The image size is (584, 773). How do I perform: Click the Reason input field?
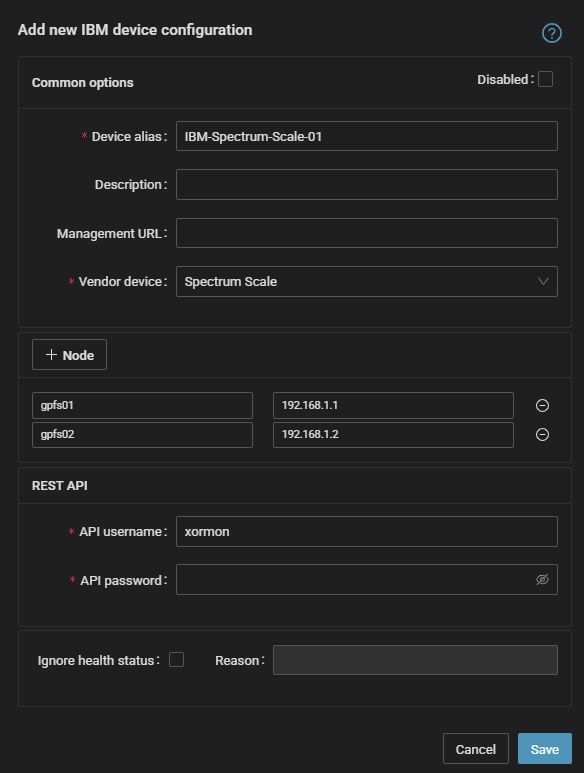click(415, 660)
